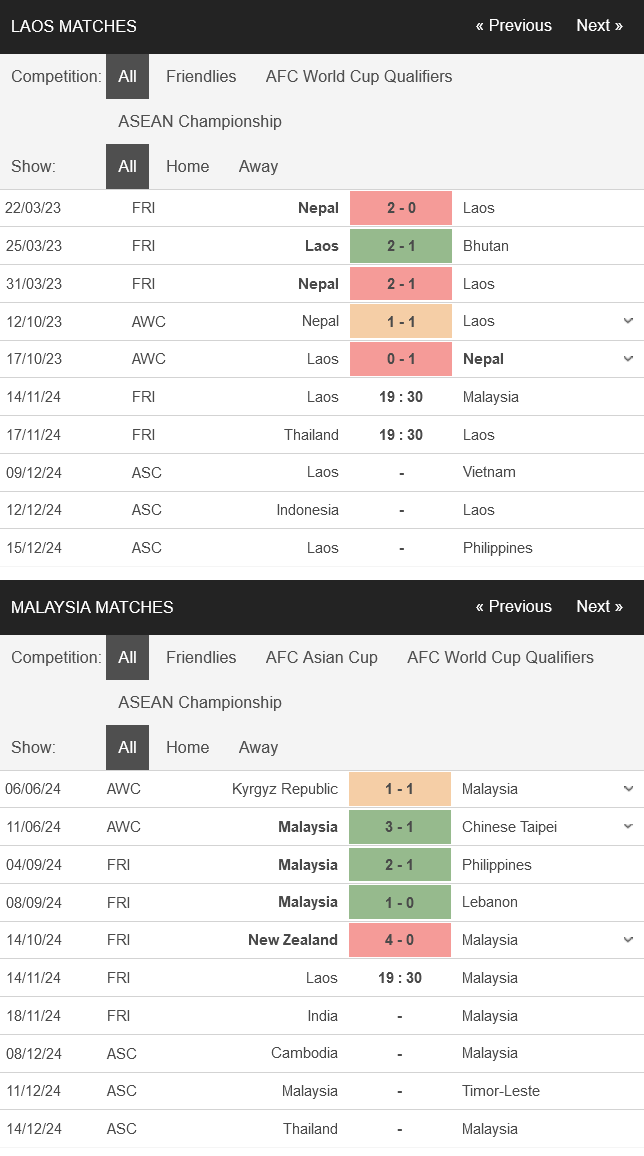Show only Away matches for Laos
This screenshot has height=1156, width=644.
click(x=258, y=166)
